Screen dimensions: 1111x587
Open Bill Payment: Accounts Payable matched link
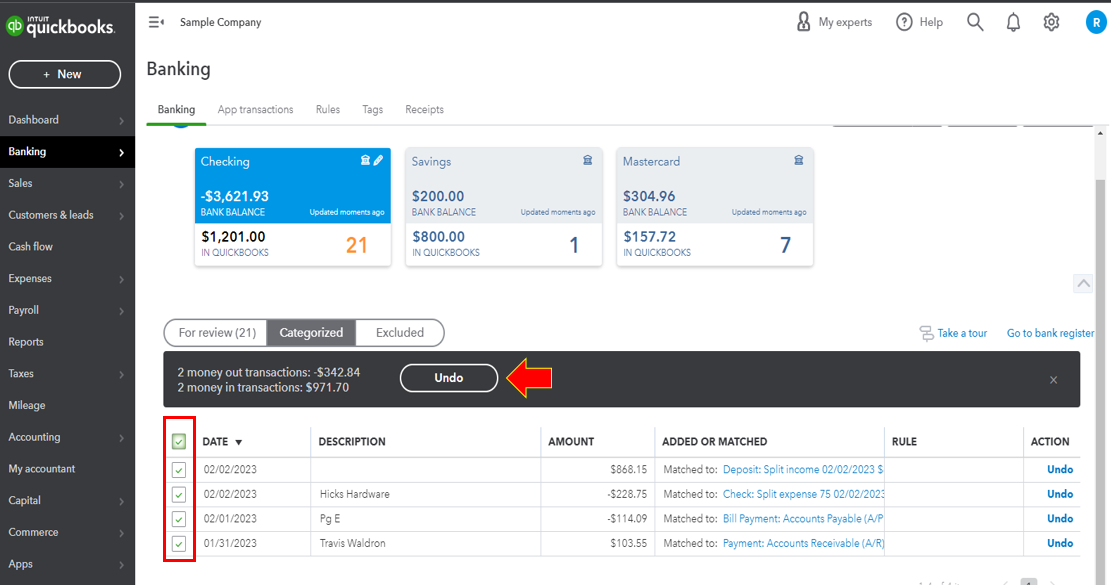pyautogui.click(x=803, y=519)
